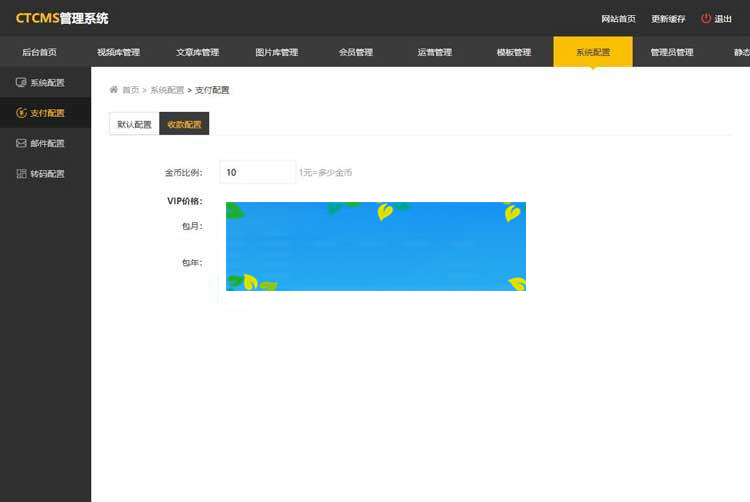Navigate to 会员管理
750x502 pixels.
point(355,52)
